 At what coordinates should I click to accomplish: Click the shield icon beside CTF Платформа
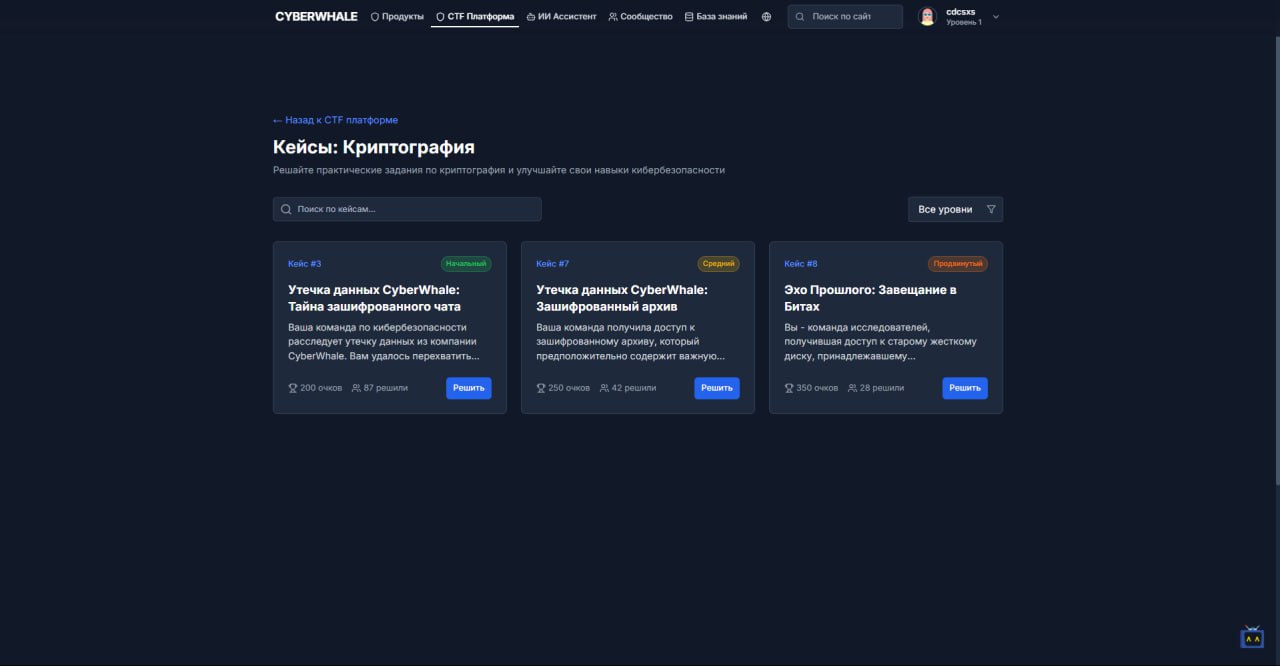pyautogui.click(x=440, y=17)
